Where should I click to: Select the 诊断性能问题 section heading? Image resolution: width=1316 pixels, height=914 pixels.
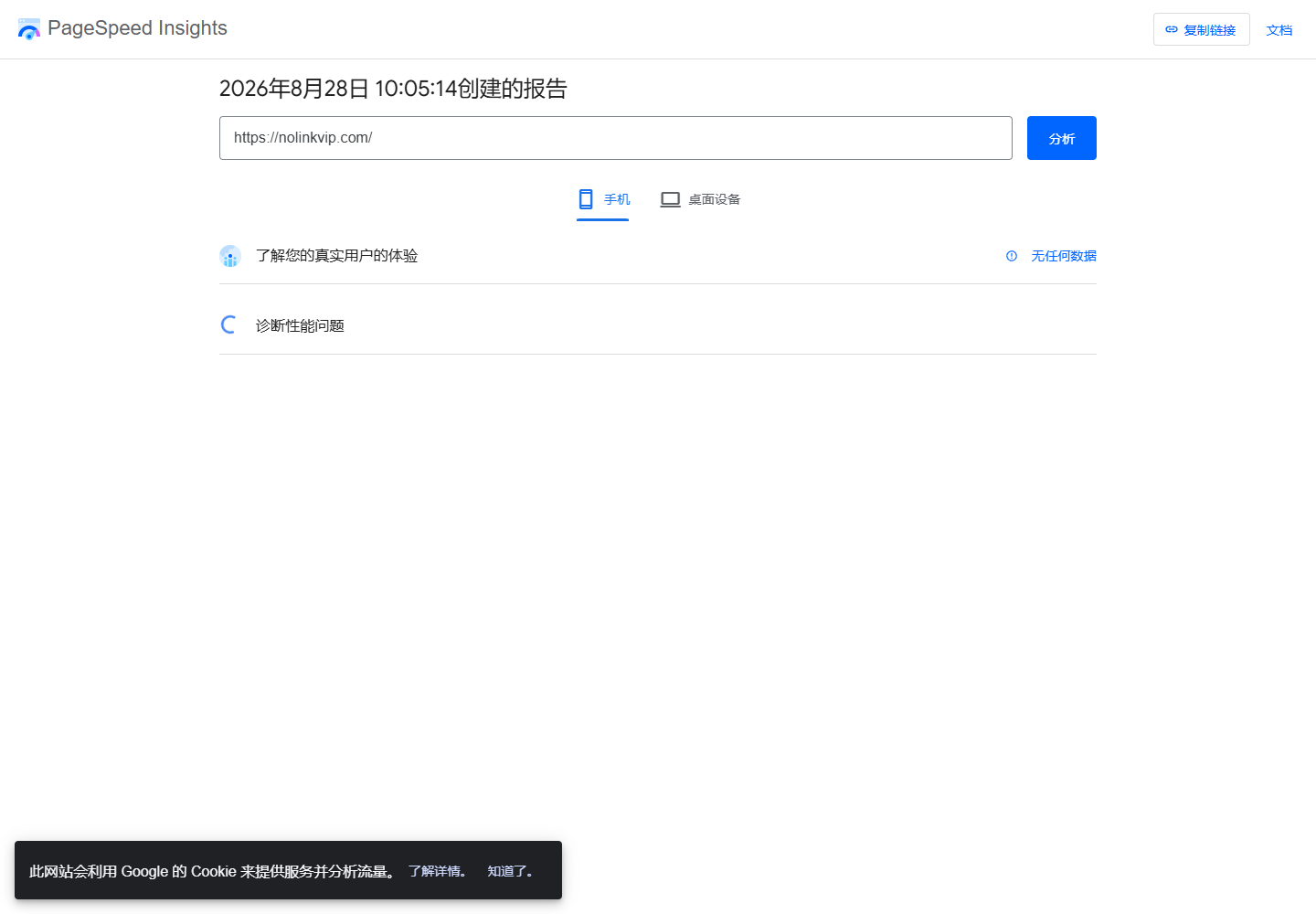pos(300,326)
